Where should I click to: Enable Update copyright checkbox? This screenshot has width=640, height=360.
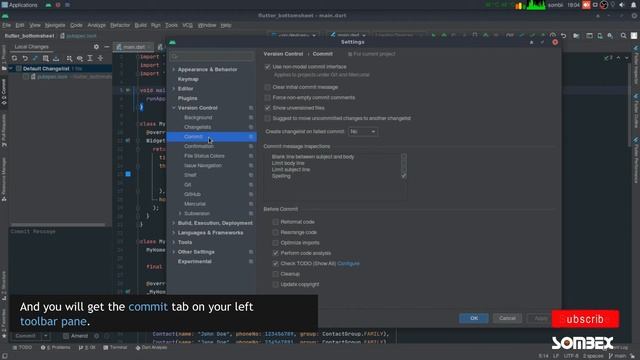276,284
